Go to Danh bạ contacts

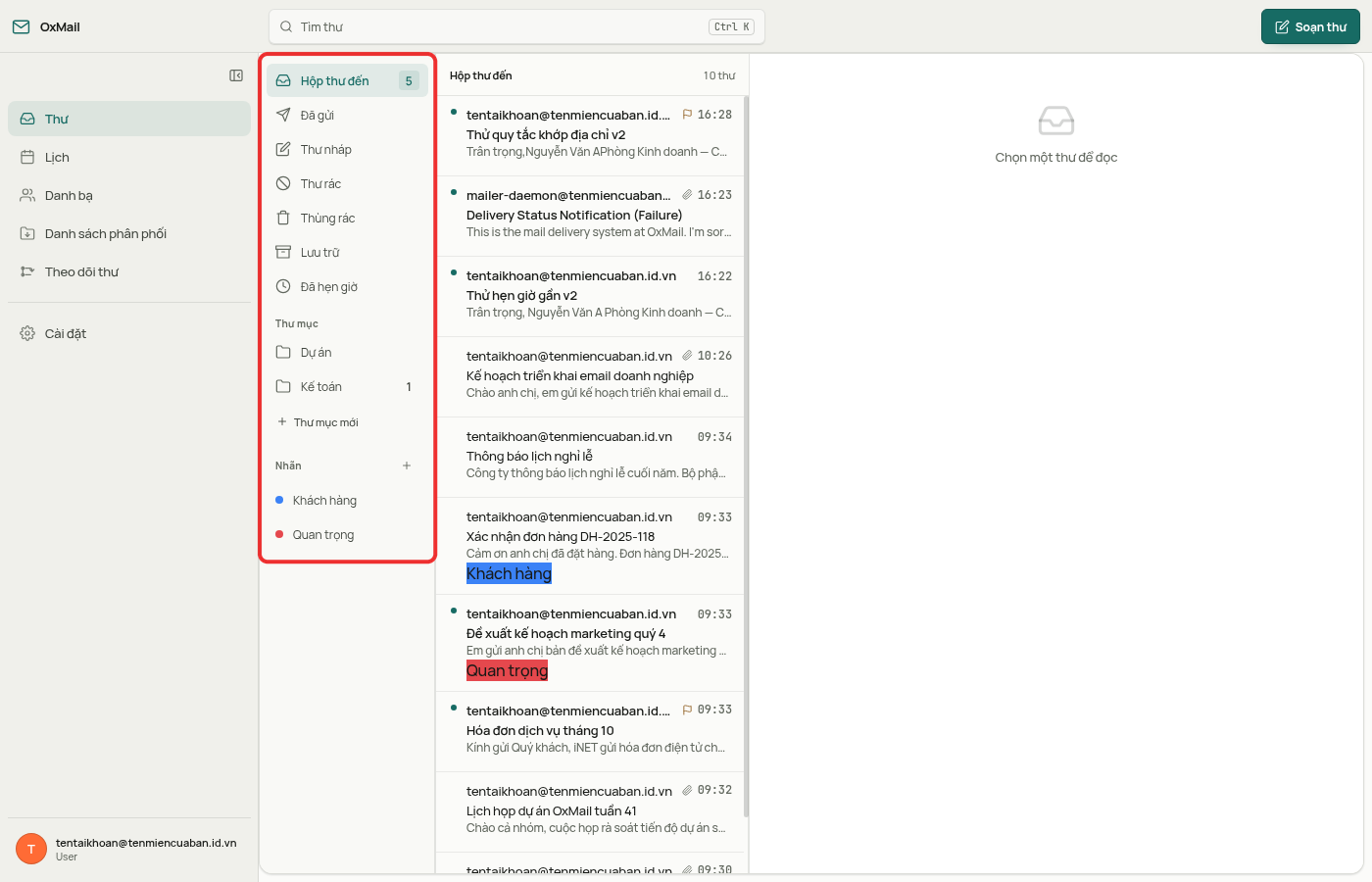coord(129,195)
